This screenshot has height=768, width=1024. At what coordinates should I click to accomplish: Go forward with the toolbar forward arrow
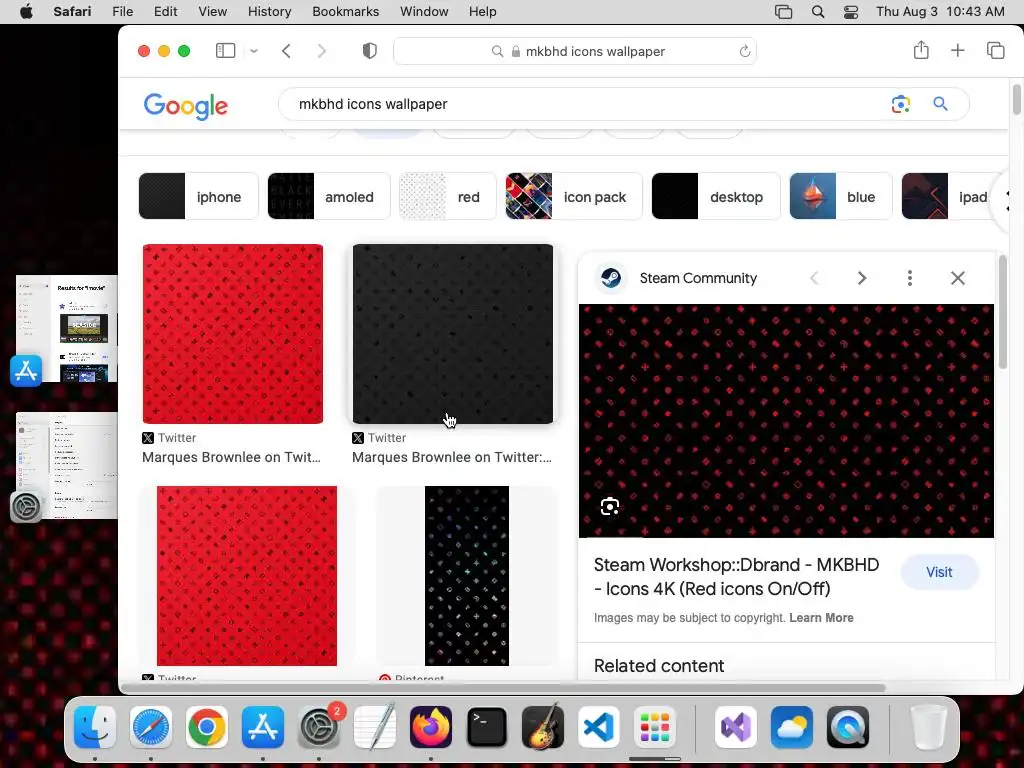pyautogui.click(x=321, y=51)
